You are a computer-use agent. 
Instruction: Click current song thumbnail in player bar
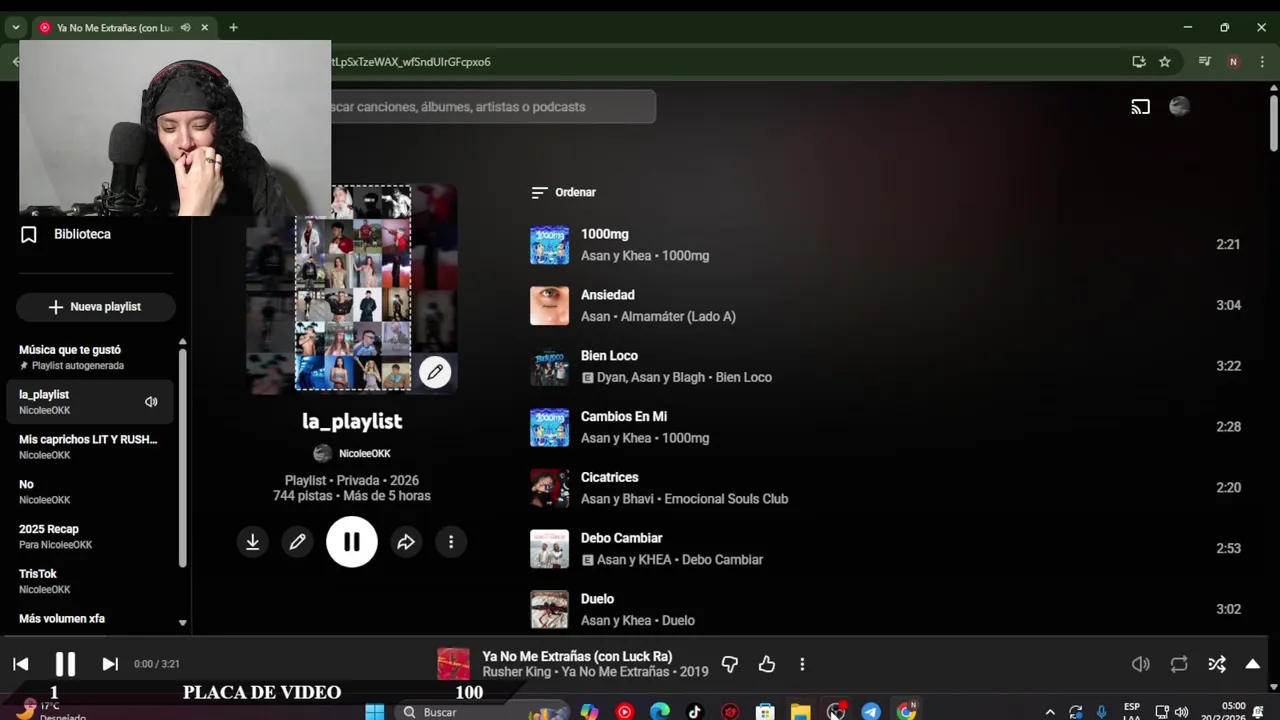pos(453,664)
